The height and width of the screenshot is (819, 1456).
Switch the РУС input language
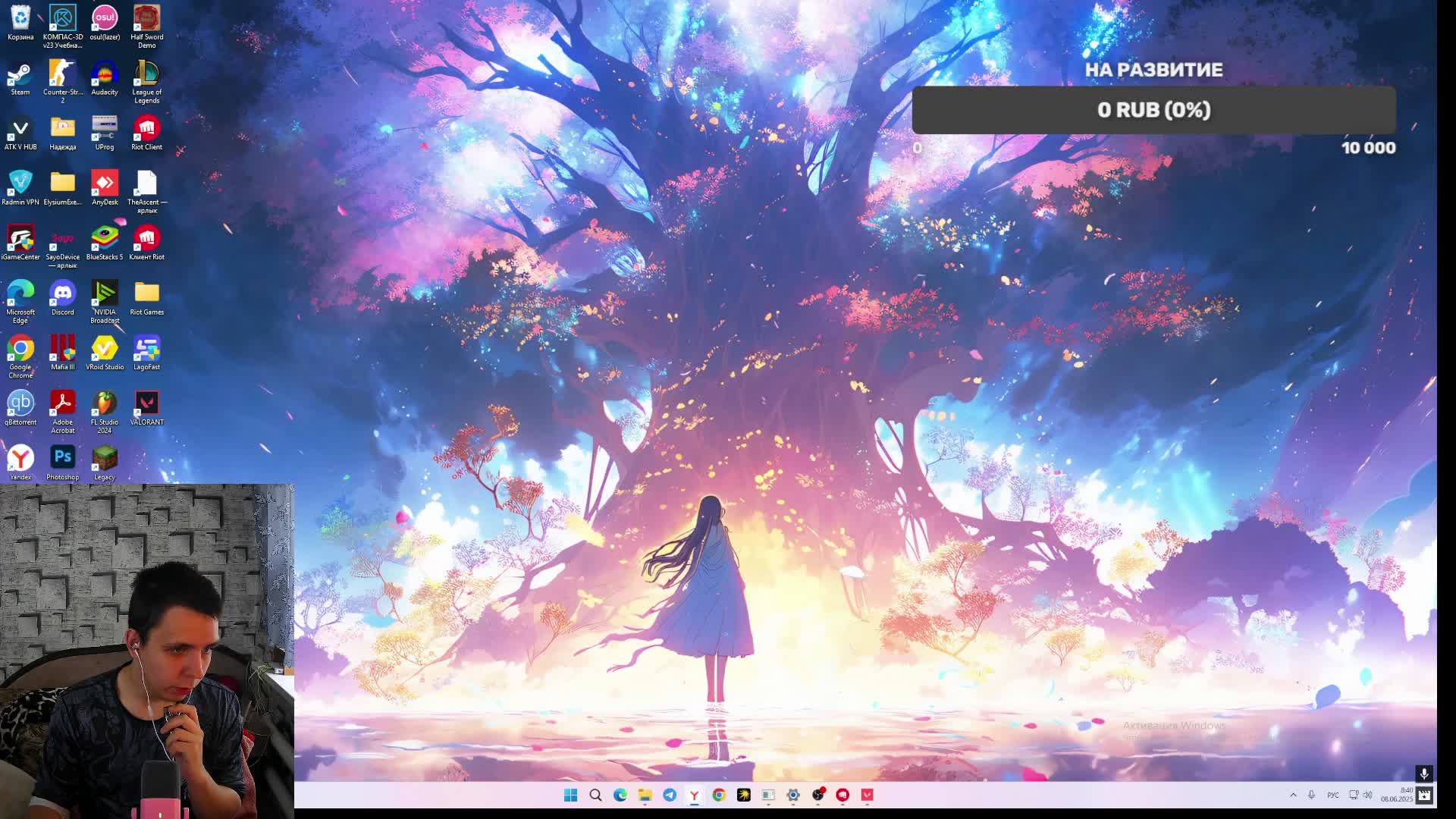click(1332, 795)
